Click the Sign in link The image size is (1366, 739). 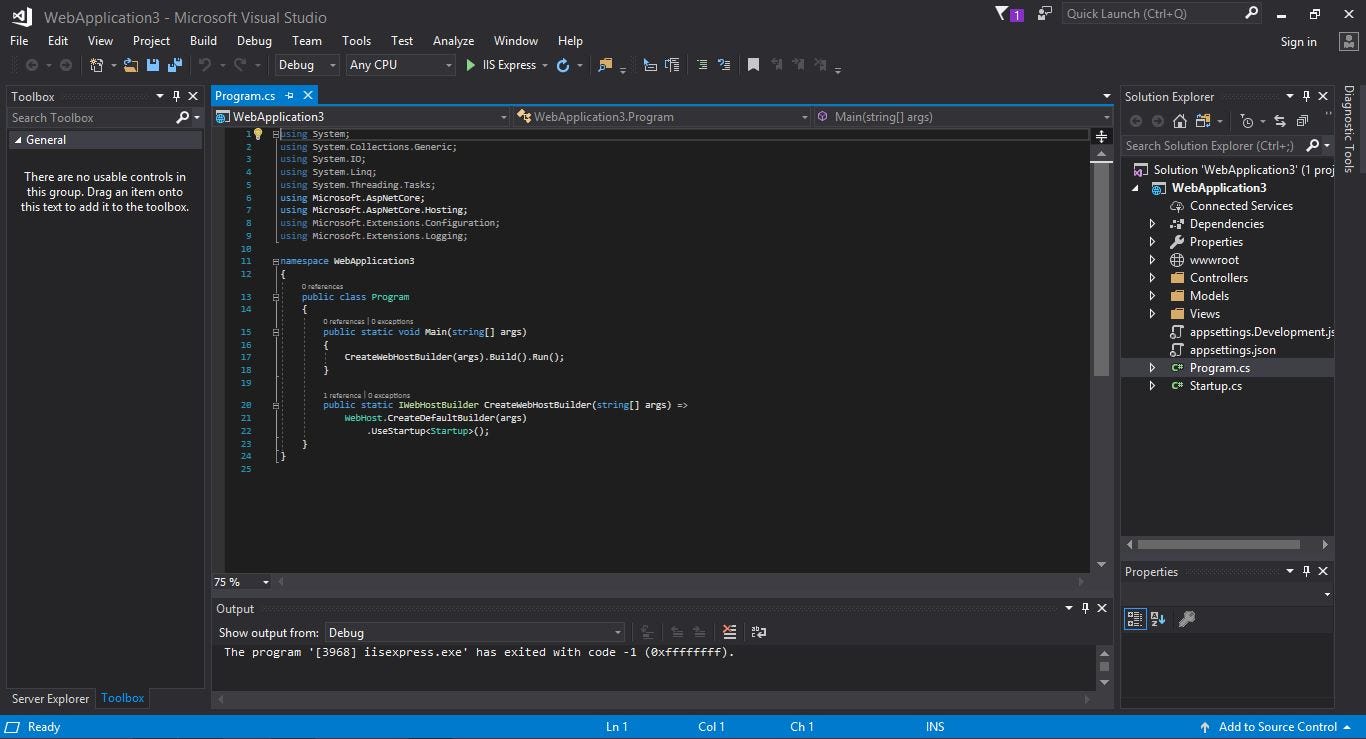click(1298, 41)
